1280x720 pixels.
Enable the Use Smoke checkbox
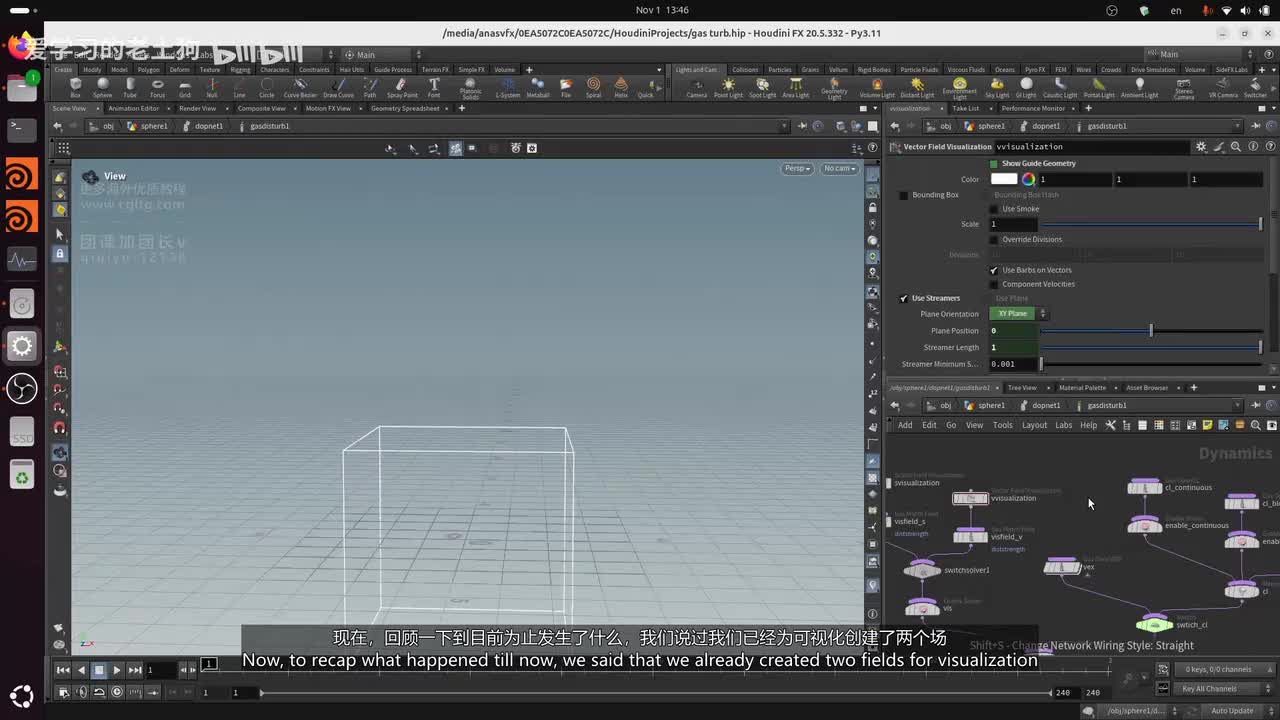pyautogui.click(x=994, y=209)
